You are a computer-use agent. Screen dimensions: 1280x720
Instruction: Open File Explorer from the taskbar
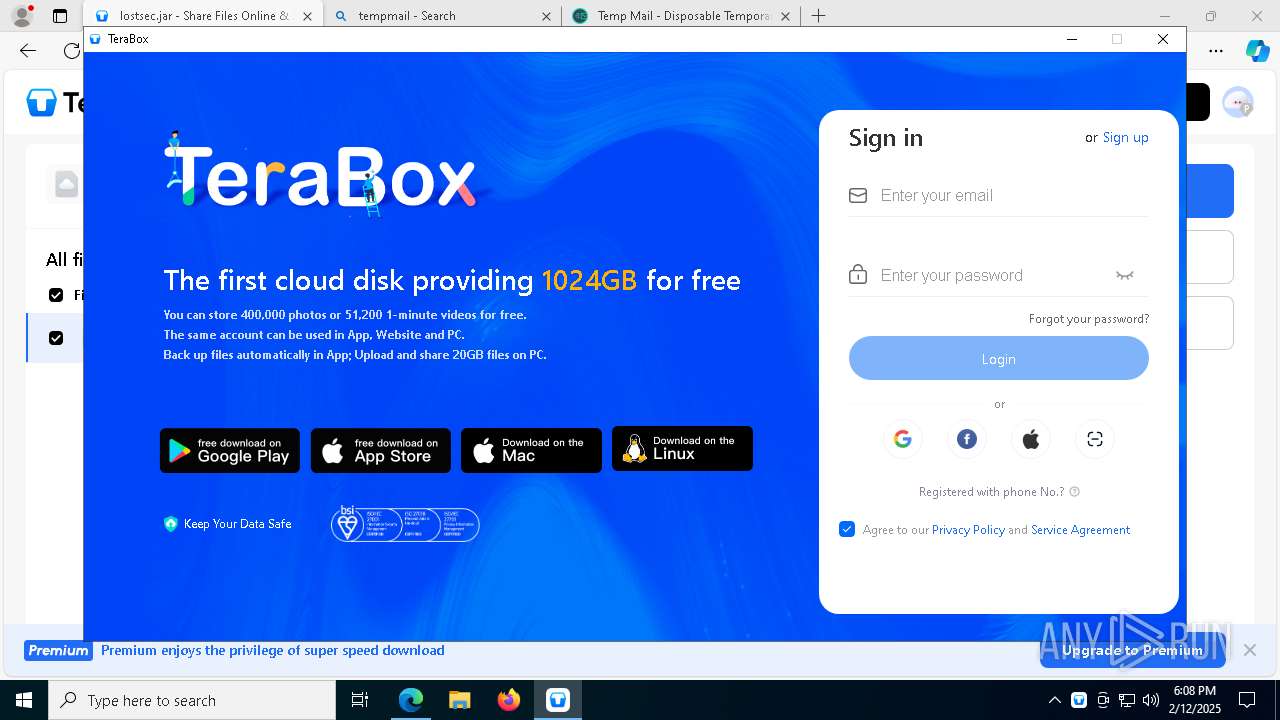tap(460, 700)
